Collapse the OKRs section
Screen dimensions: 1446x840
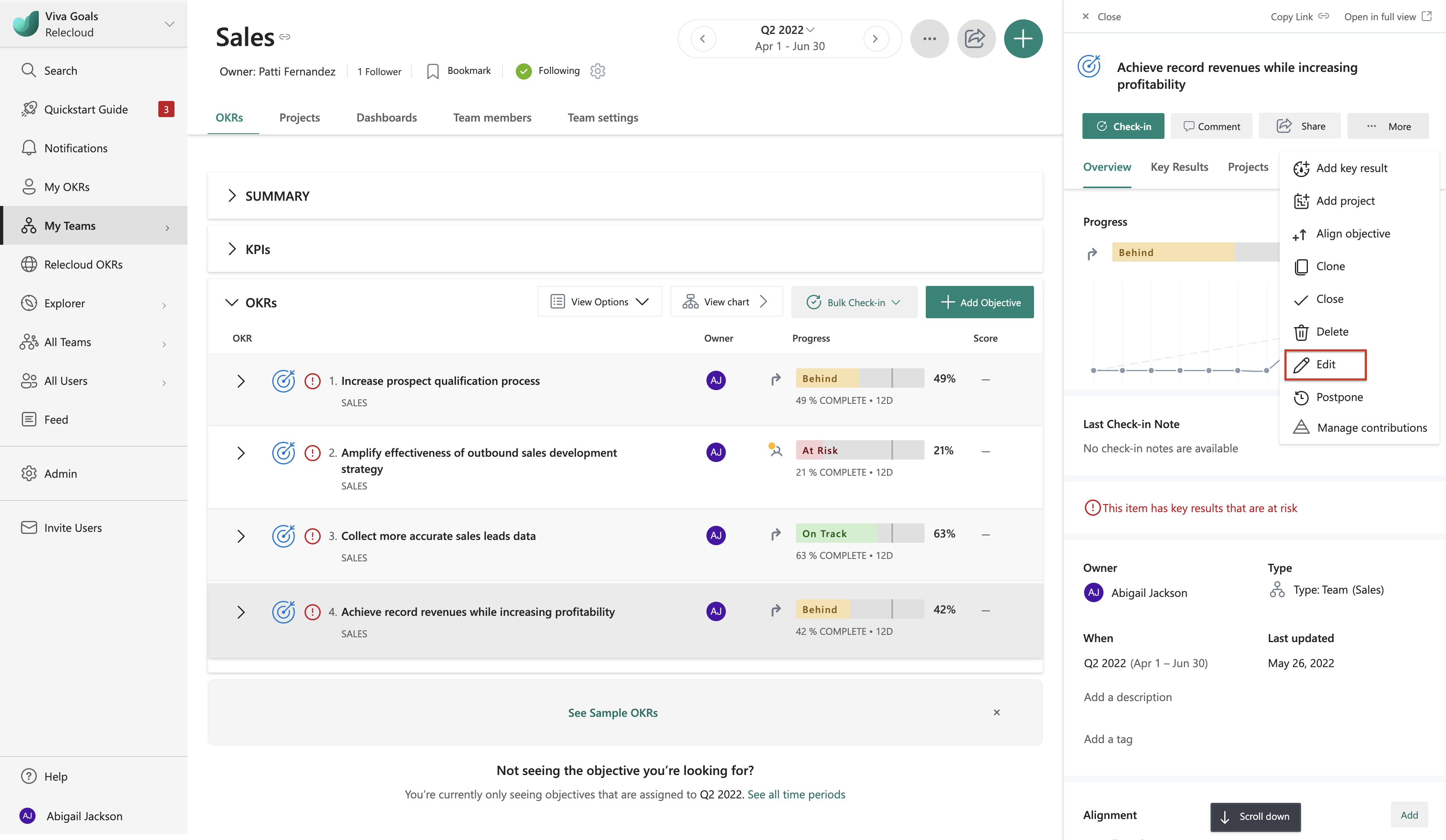coord(231,302)
